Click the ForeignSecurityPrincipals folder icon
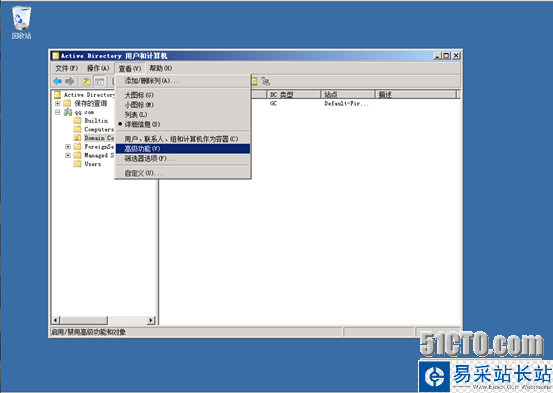 78,146
